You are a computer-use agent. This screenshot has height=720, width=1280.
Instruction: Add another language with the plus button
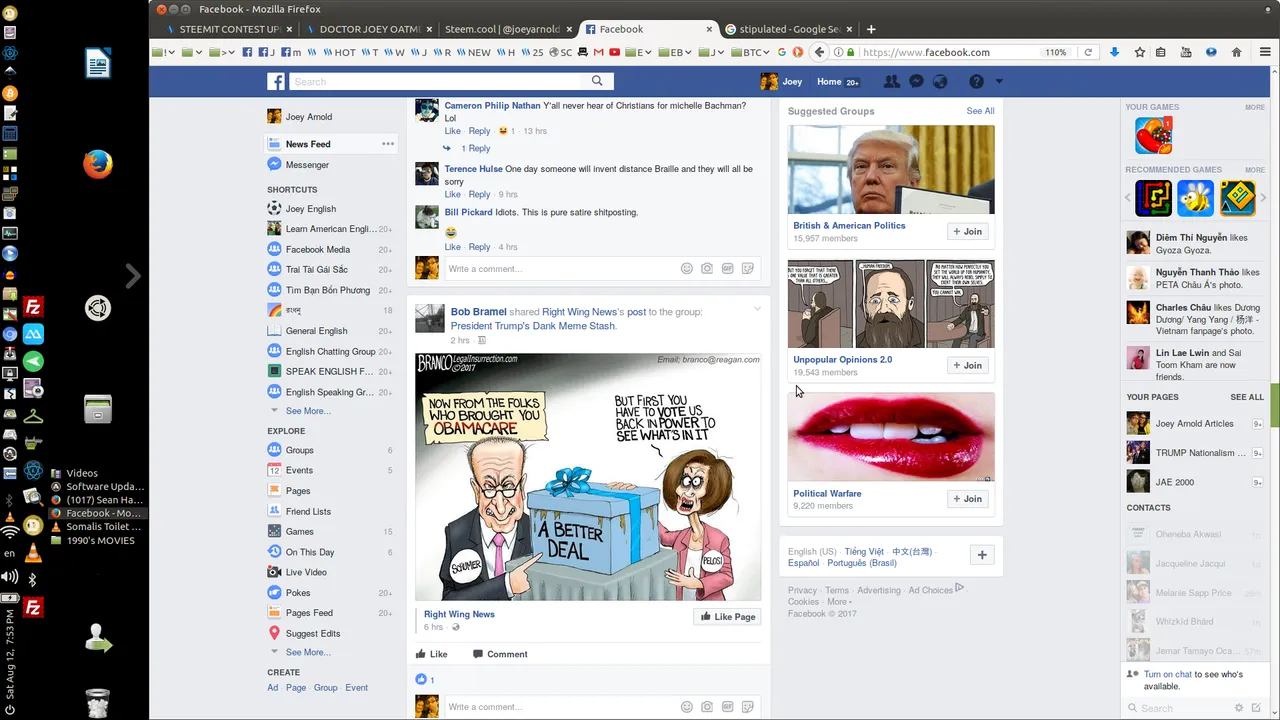click(982, 555)
